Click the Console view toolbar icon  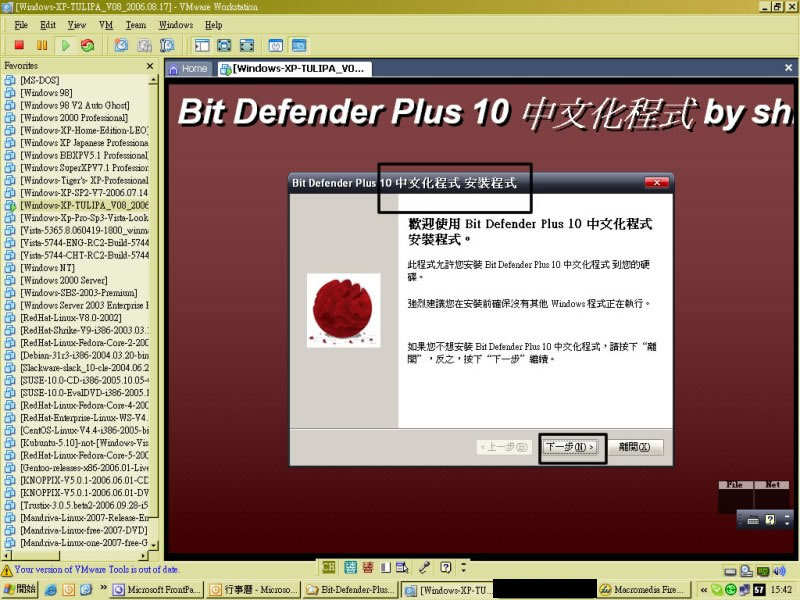pos(299,45)
